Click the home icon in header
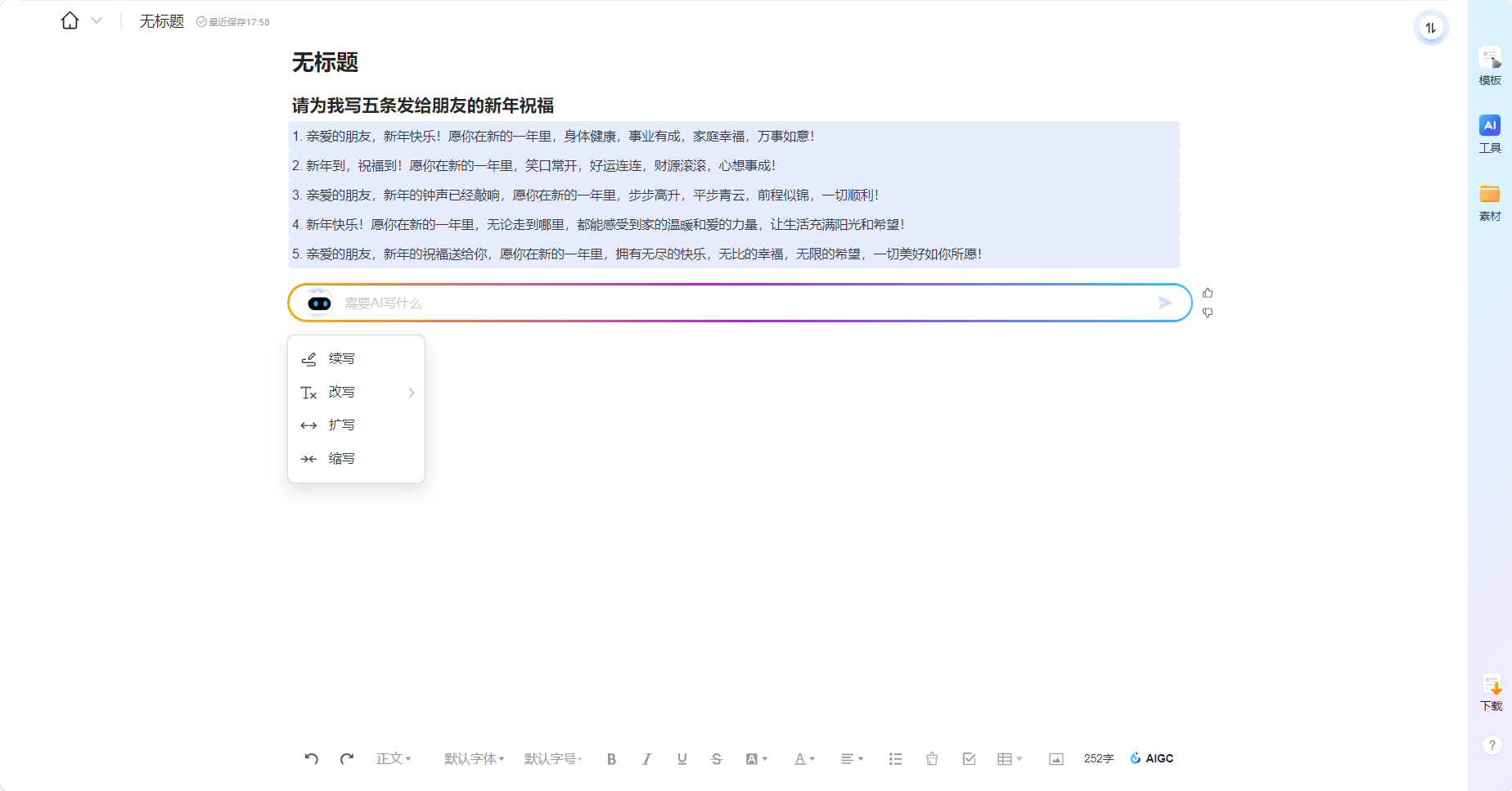The height and width of the screenshot is (791, 1512). (70, 21)
